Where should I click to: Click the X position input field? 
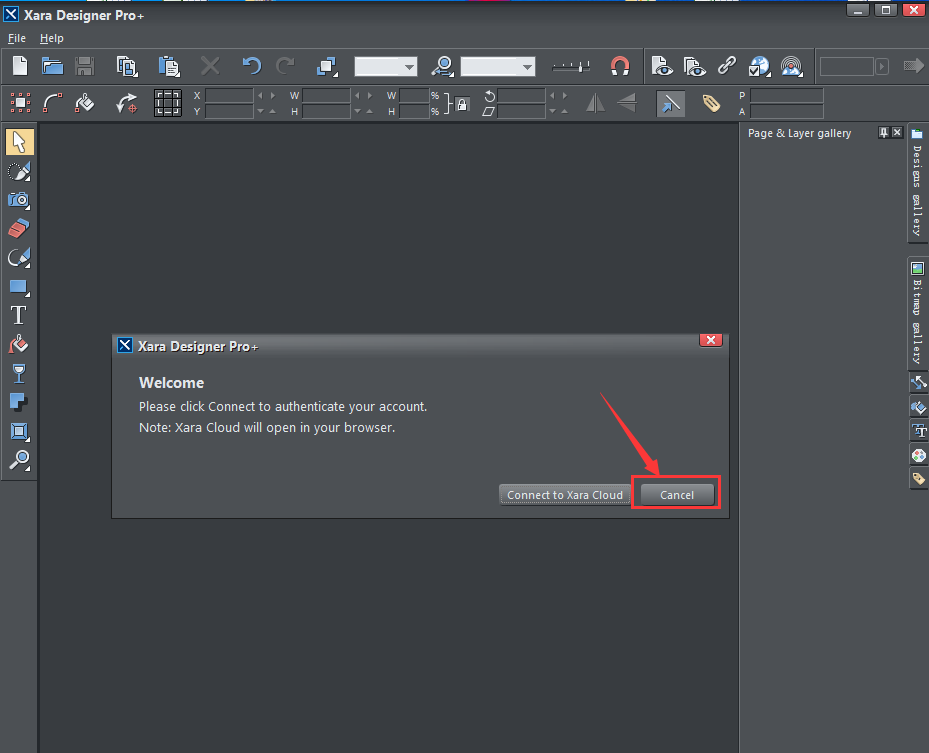click(x=229, y=95)
